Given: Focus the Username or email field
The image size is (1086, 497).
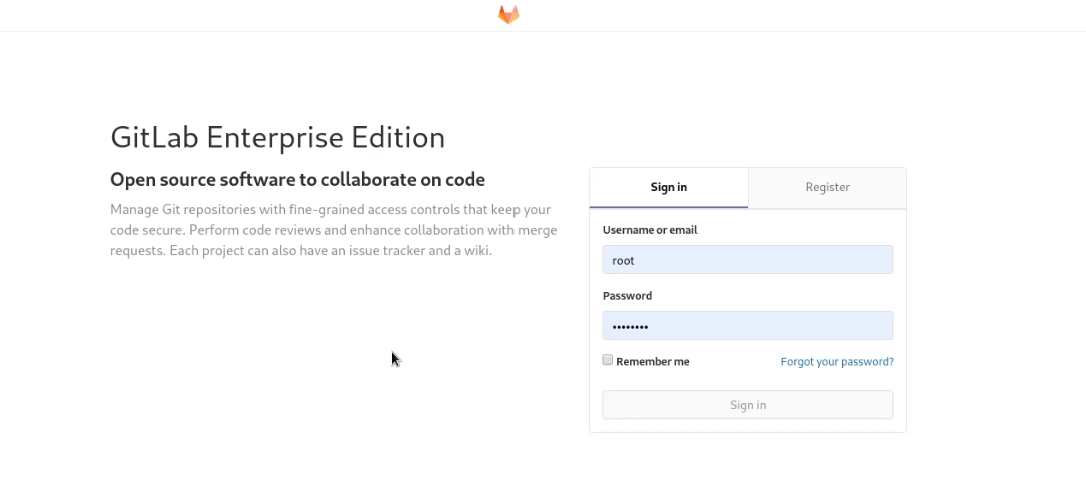Looking at the screenshot, I should pyautogui.click(x=747, y=260).
